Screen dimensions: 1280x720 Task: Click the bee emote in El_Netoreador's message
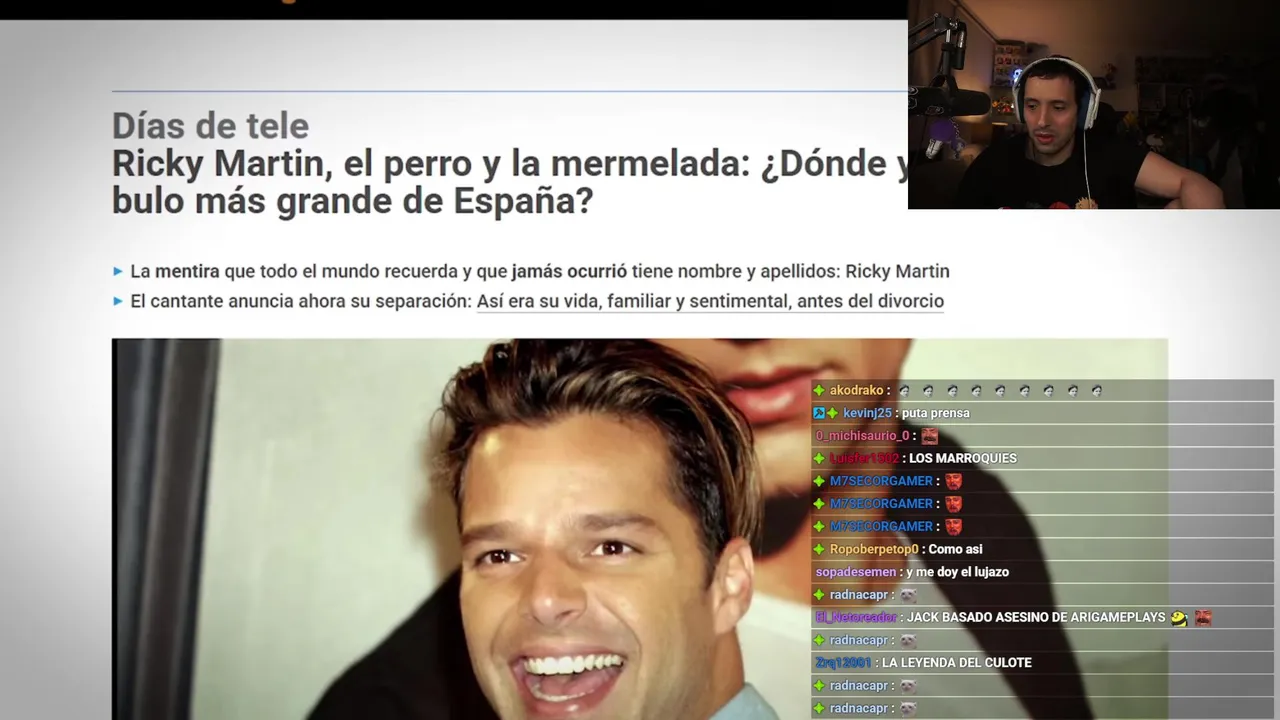[x=1179, y=618]
